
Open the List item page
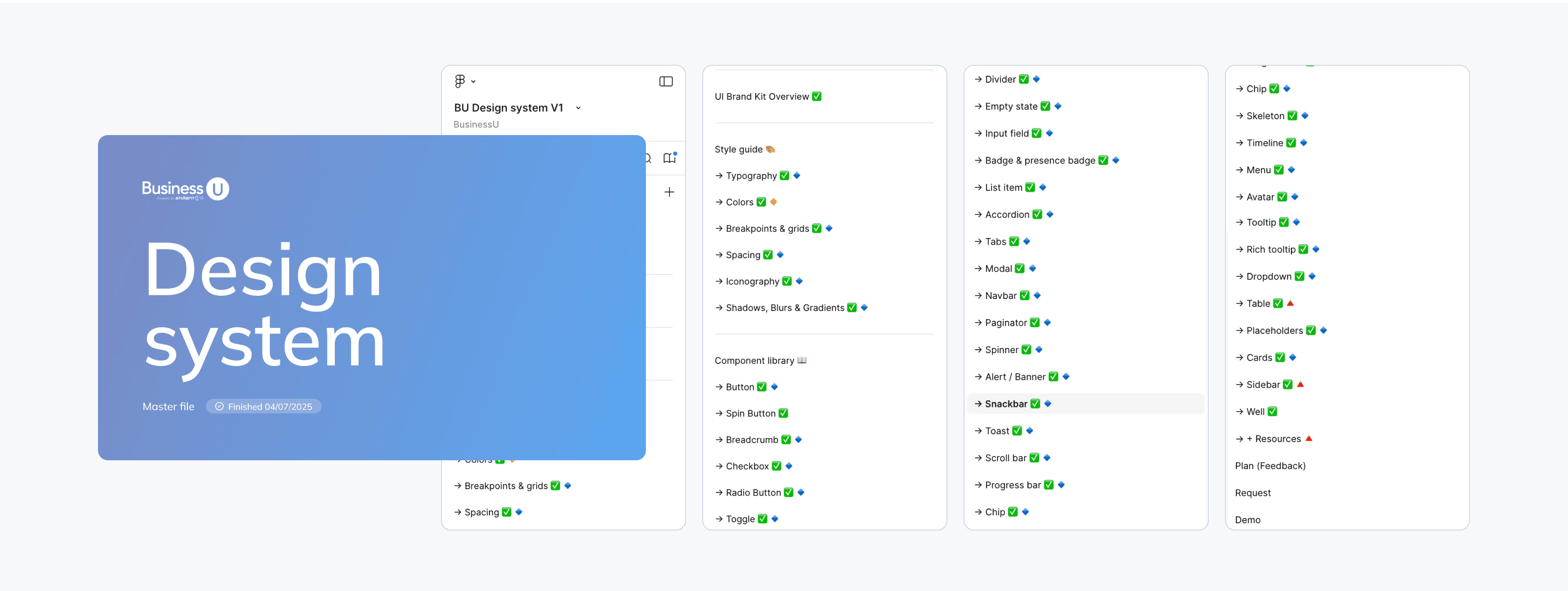(x=1010, y=187)
